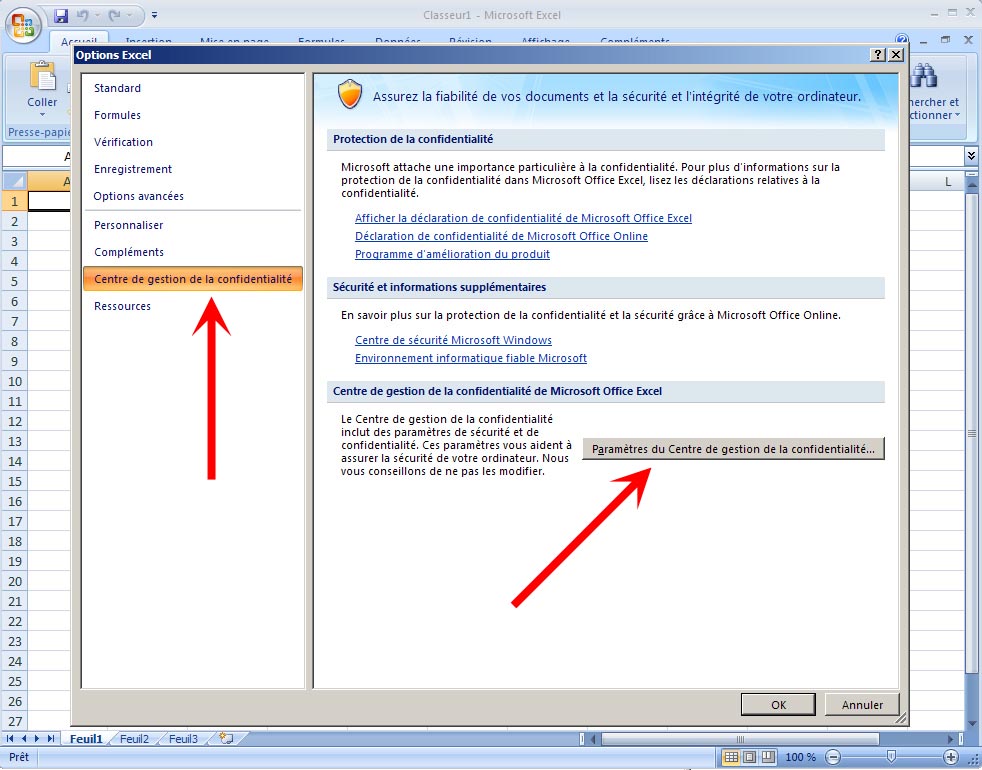Go to previous sheet navigation arrow

tap(24, 739)
